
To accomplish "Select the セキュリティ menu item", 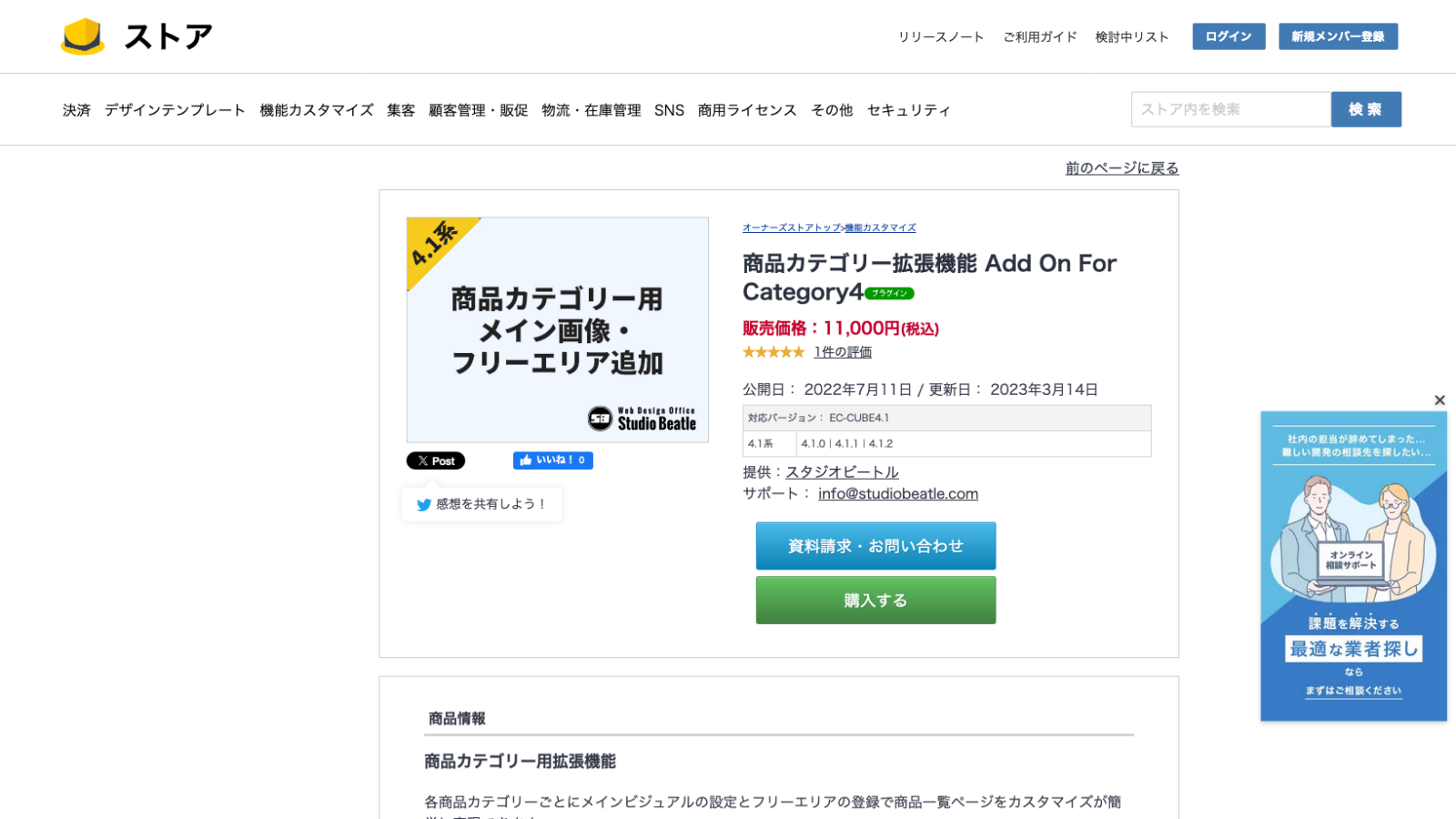I will click(909, 110).
